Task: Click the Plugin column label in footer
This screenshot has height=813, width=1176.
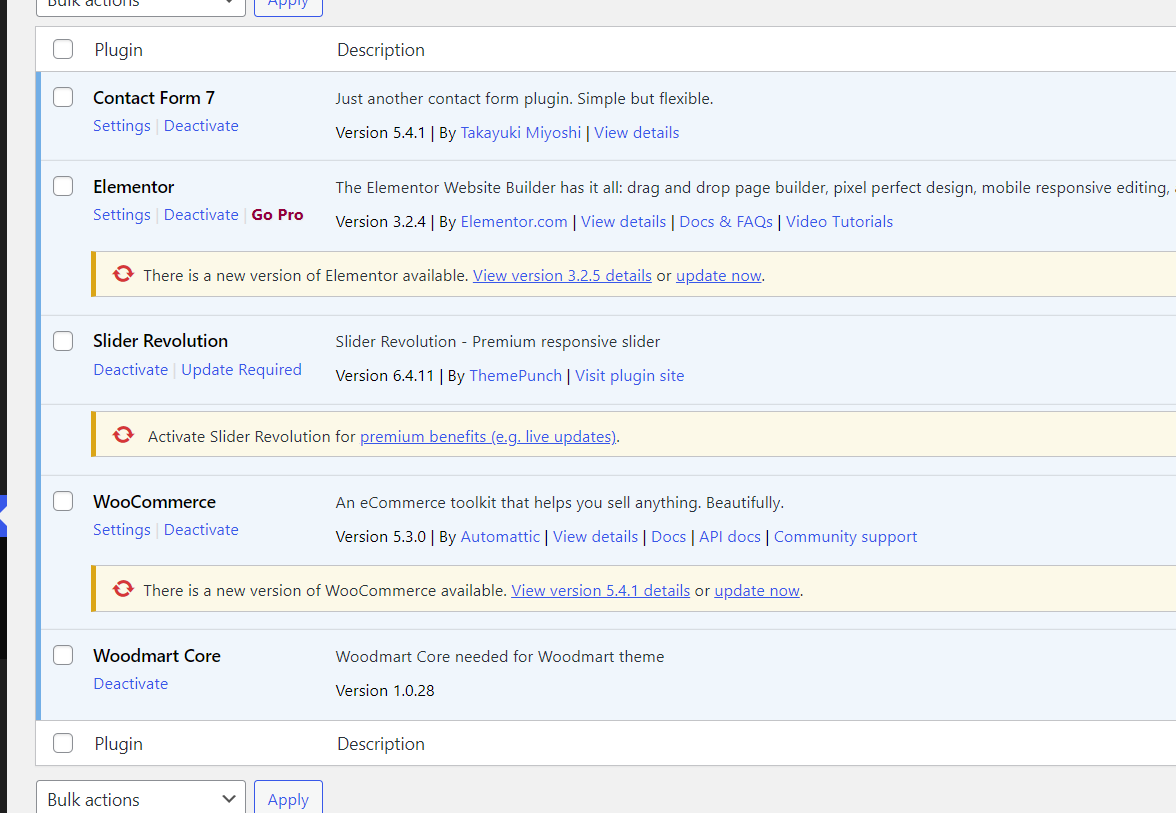Action: click(118, 744)
